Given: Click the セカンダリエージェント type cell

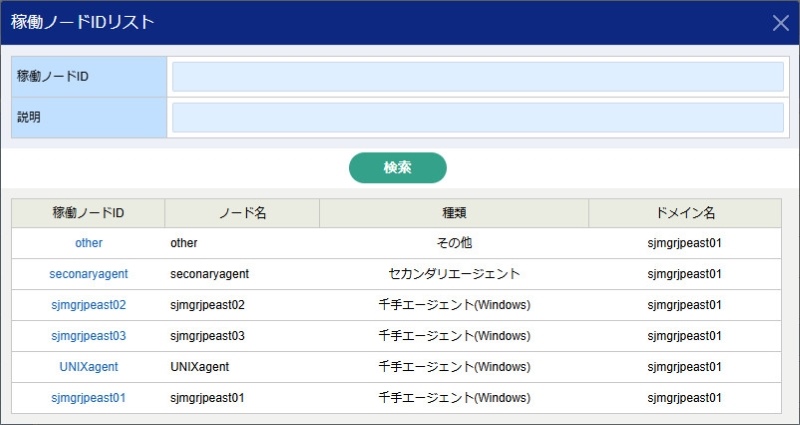Looking at the screenshot, I should 454,274.
